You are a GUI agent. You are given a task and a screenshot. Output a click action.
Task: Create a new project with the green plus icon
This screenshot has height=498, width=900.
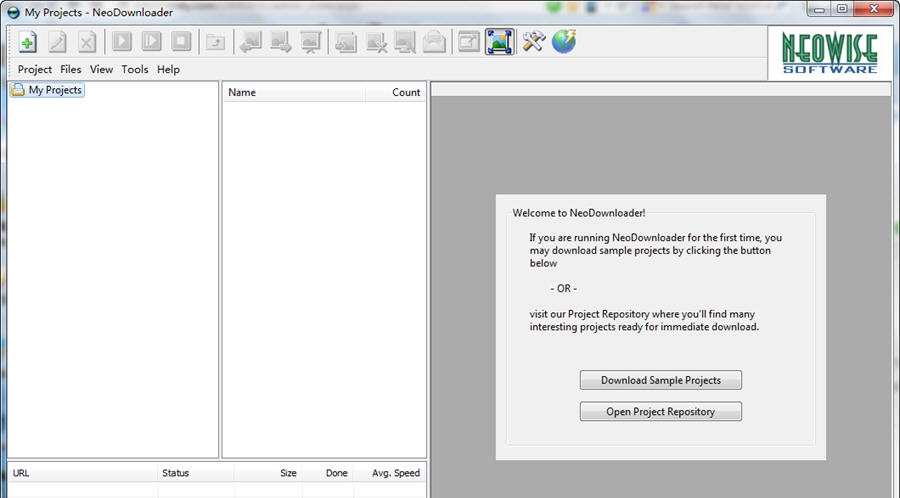point(27,42)
